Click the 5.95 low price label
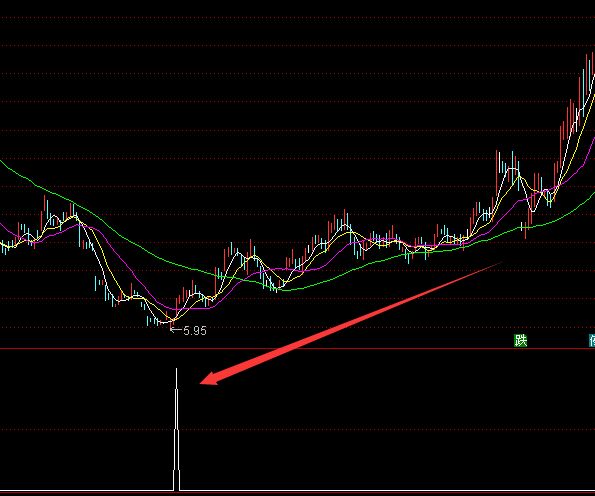The height and width of the screenshot is (496, 595). (x=195, y=331)
